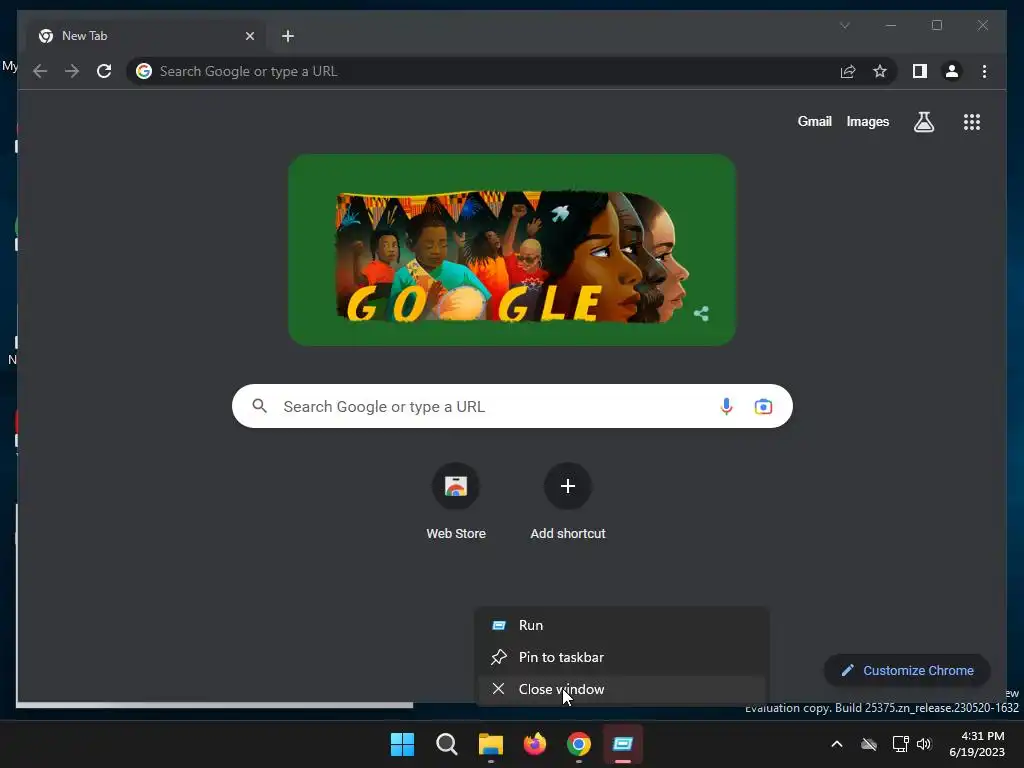Open File Explorer from the taskbar
Screen dimensions: 1024x768
pyautogui.click(x=490, y=744)
